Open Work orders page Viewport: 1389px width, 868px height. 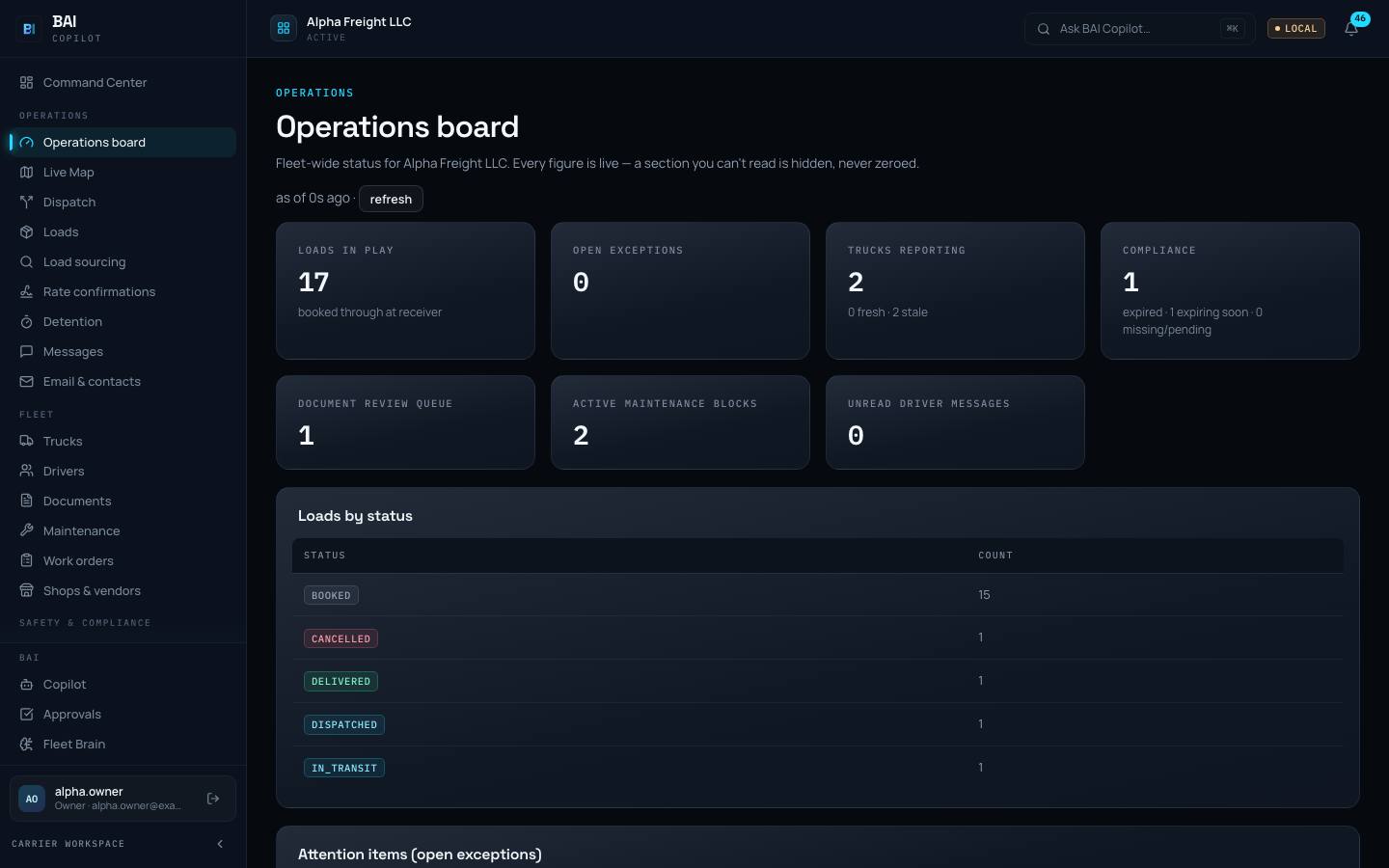(x=123, y=561)
